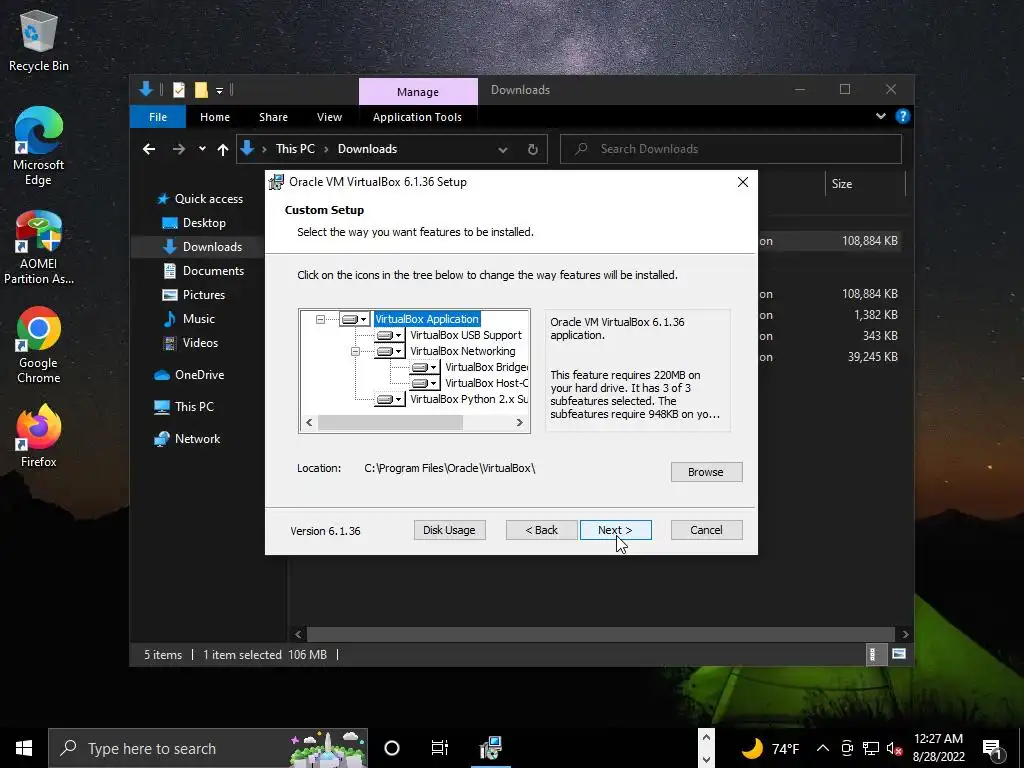Refresh the Downloads folder view
This screenshot has width=1024, height=768.
click(x=533, y=150)
